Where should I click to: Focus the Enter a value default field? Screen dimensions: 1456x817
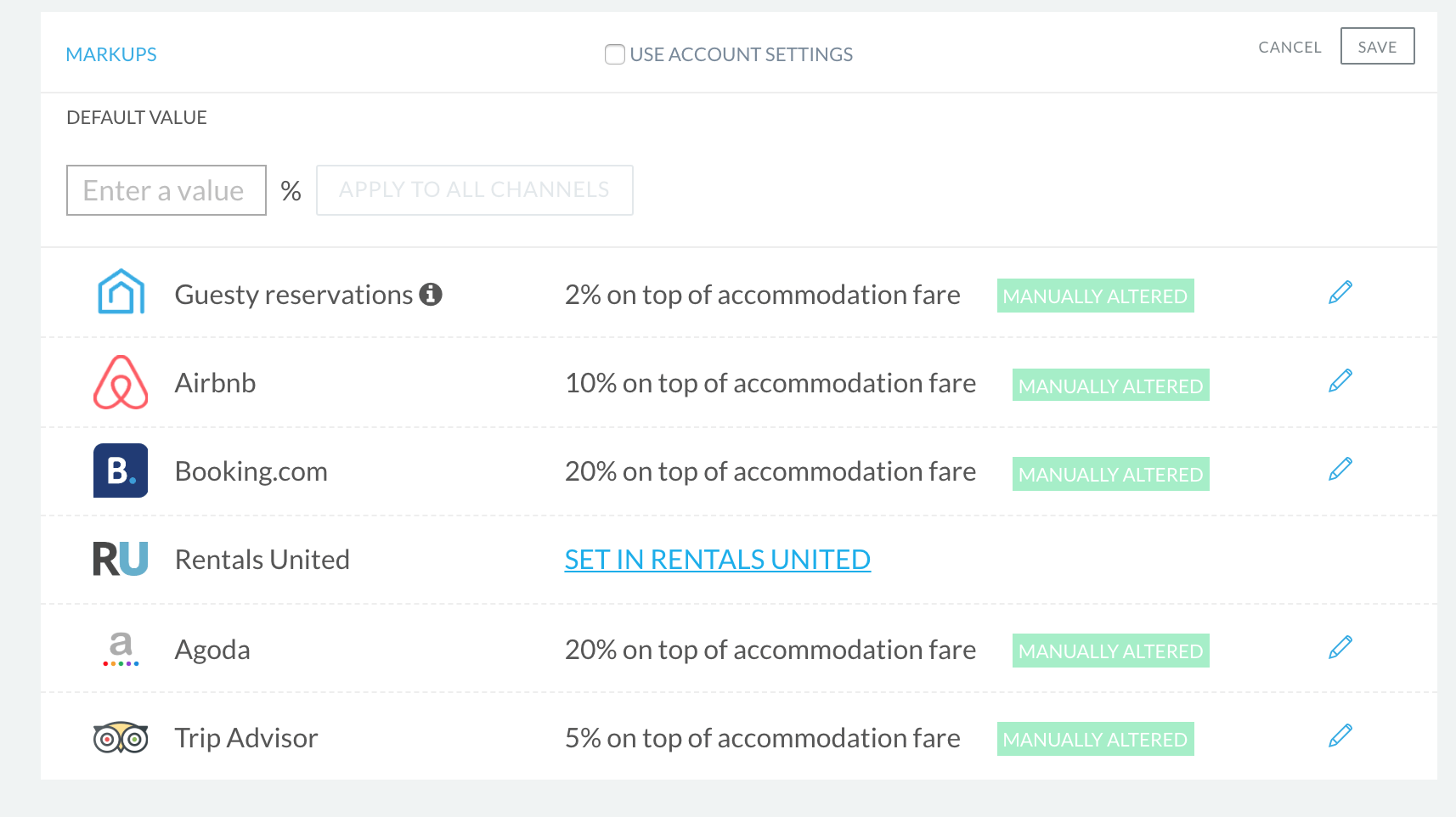(166, 190)
